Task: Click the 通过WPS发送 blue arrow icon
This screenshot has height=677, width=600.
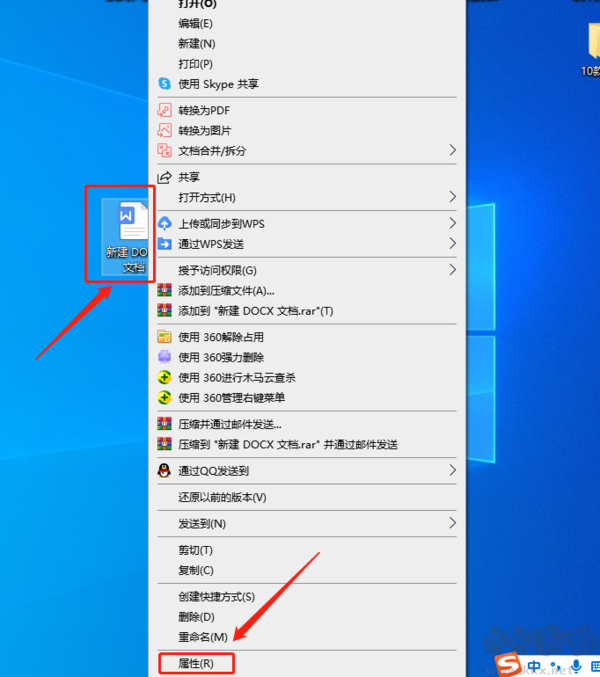Action: point(164,244)
